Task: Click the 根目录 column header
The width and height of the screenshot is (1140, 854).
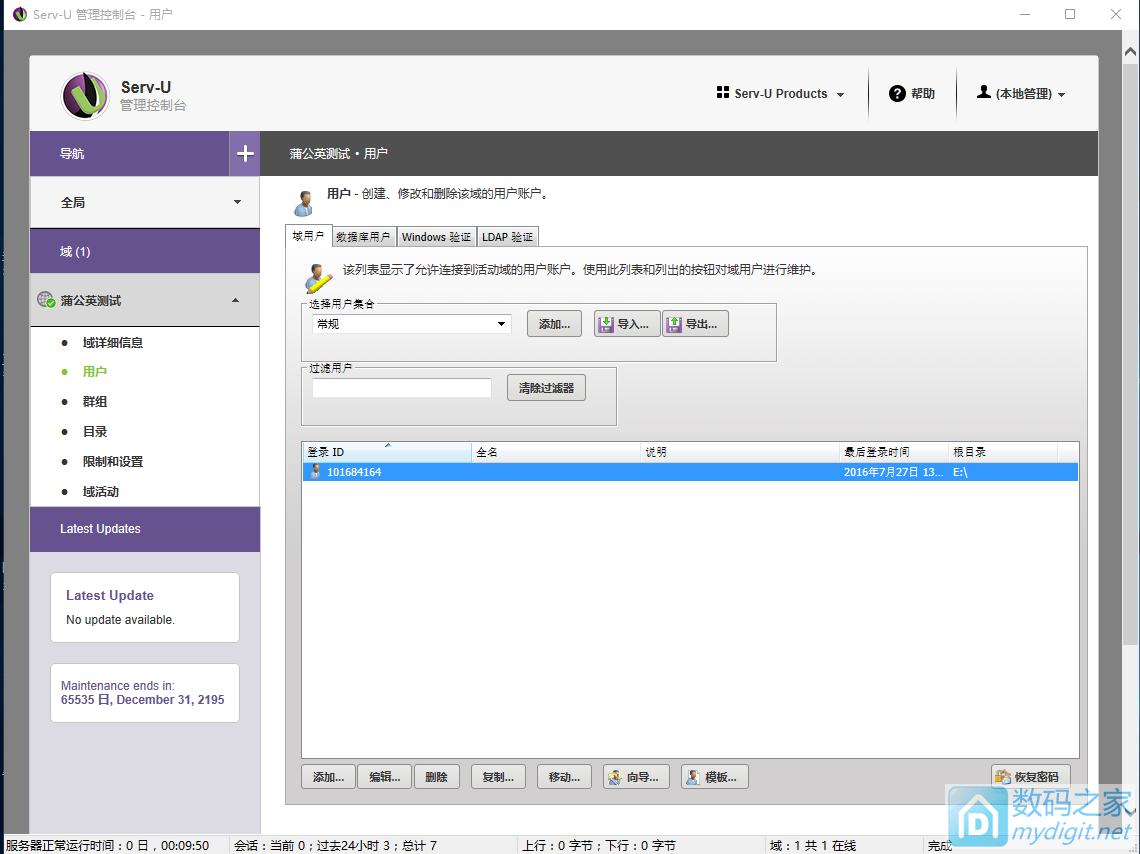Action: (x=1003, y=452)
